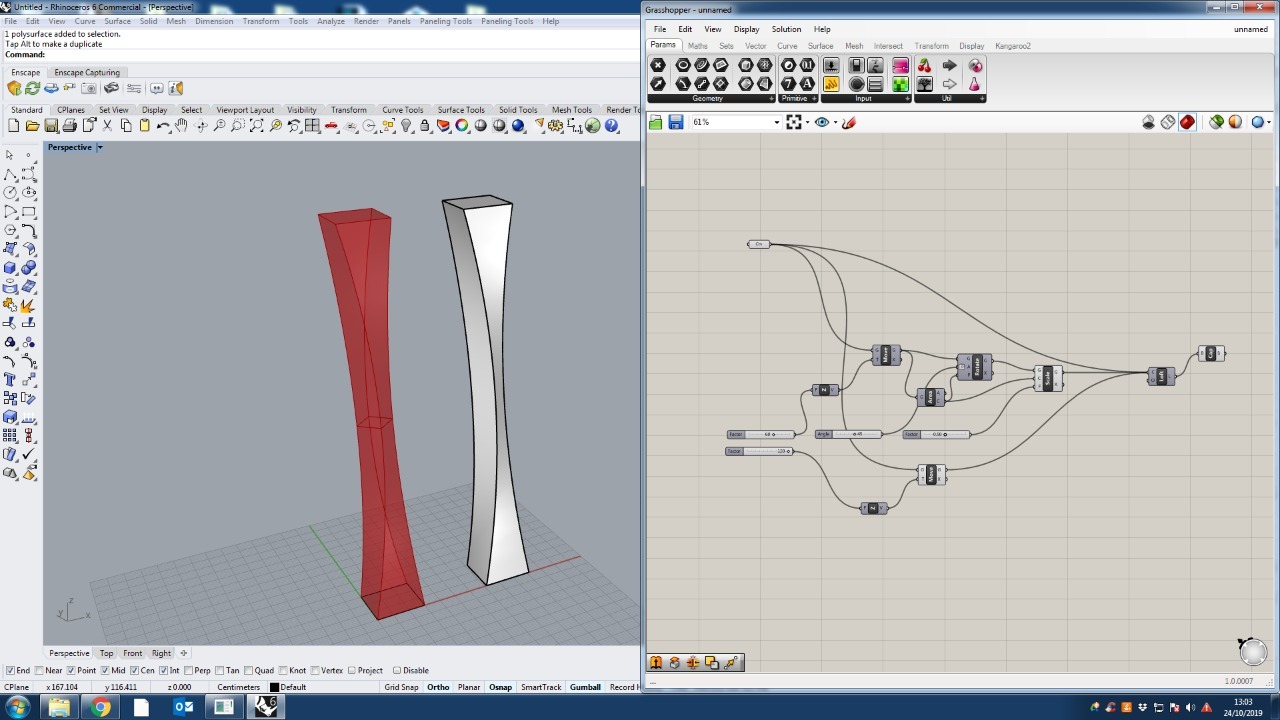Enable the Perp osnap checkbox

pos(189,671)
